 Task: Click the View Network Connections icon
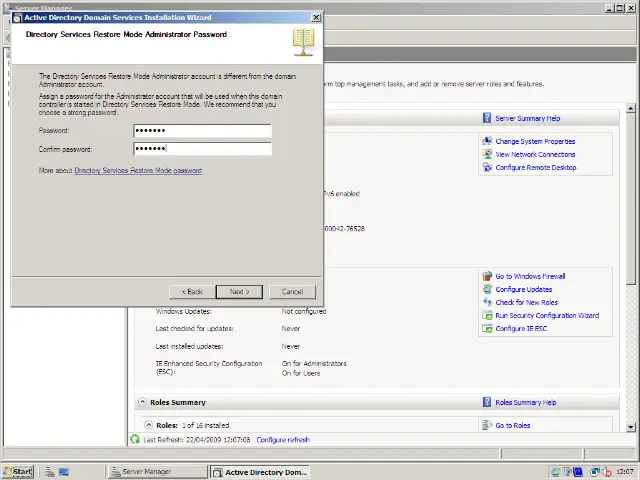487,154
